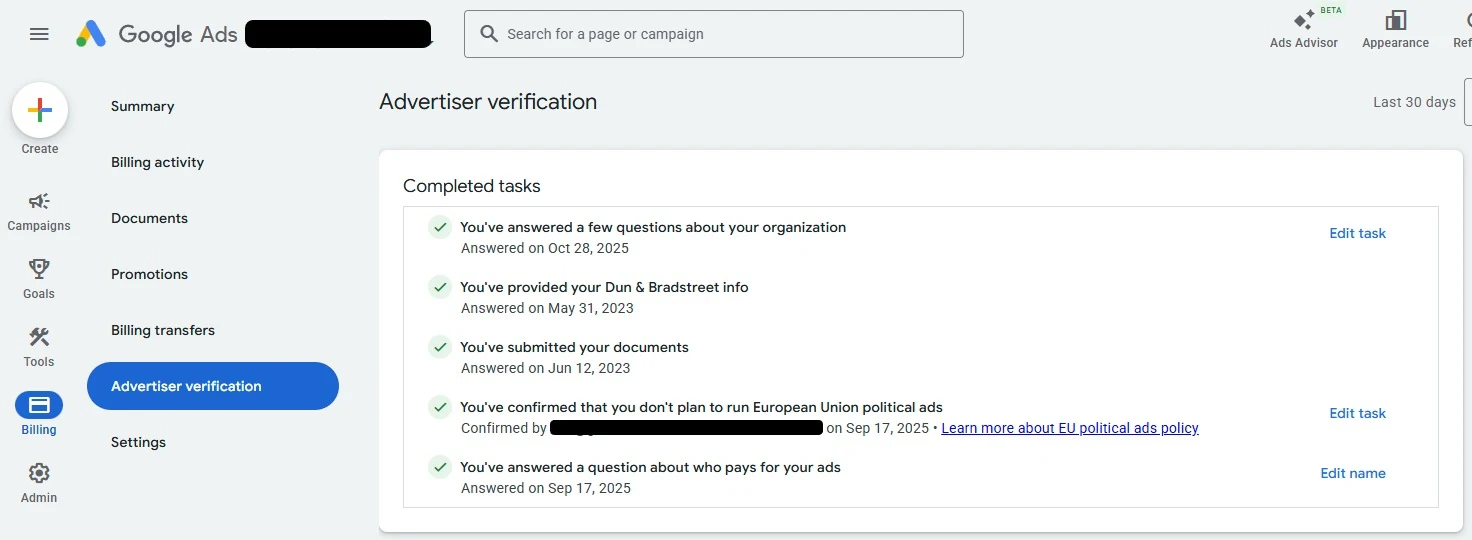Open the Tools wrench icon
This screenshot has width=1472, height=540.
(x=39, y=337)
